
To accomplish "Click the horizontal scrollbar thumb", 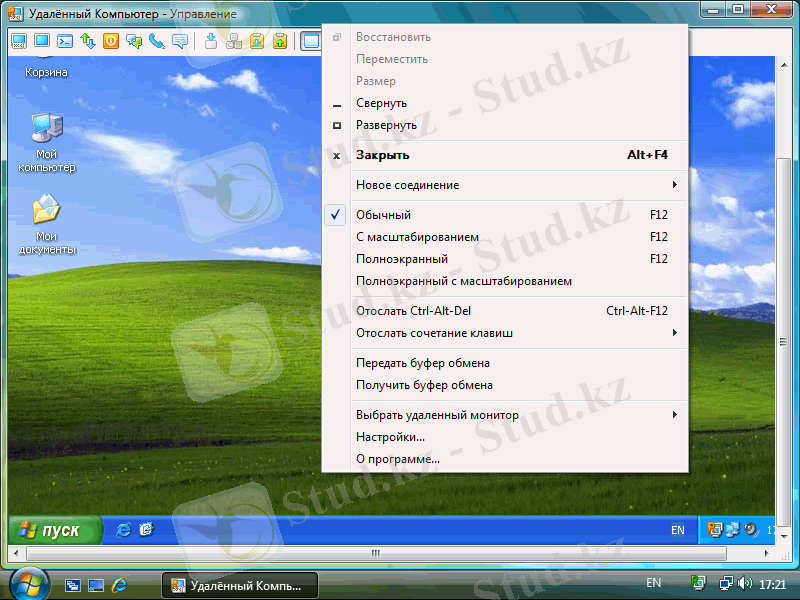I will point(374,552).
